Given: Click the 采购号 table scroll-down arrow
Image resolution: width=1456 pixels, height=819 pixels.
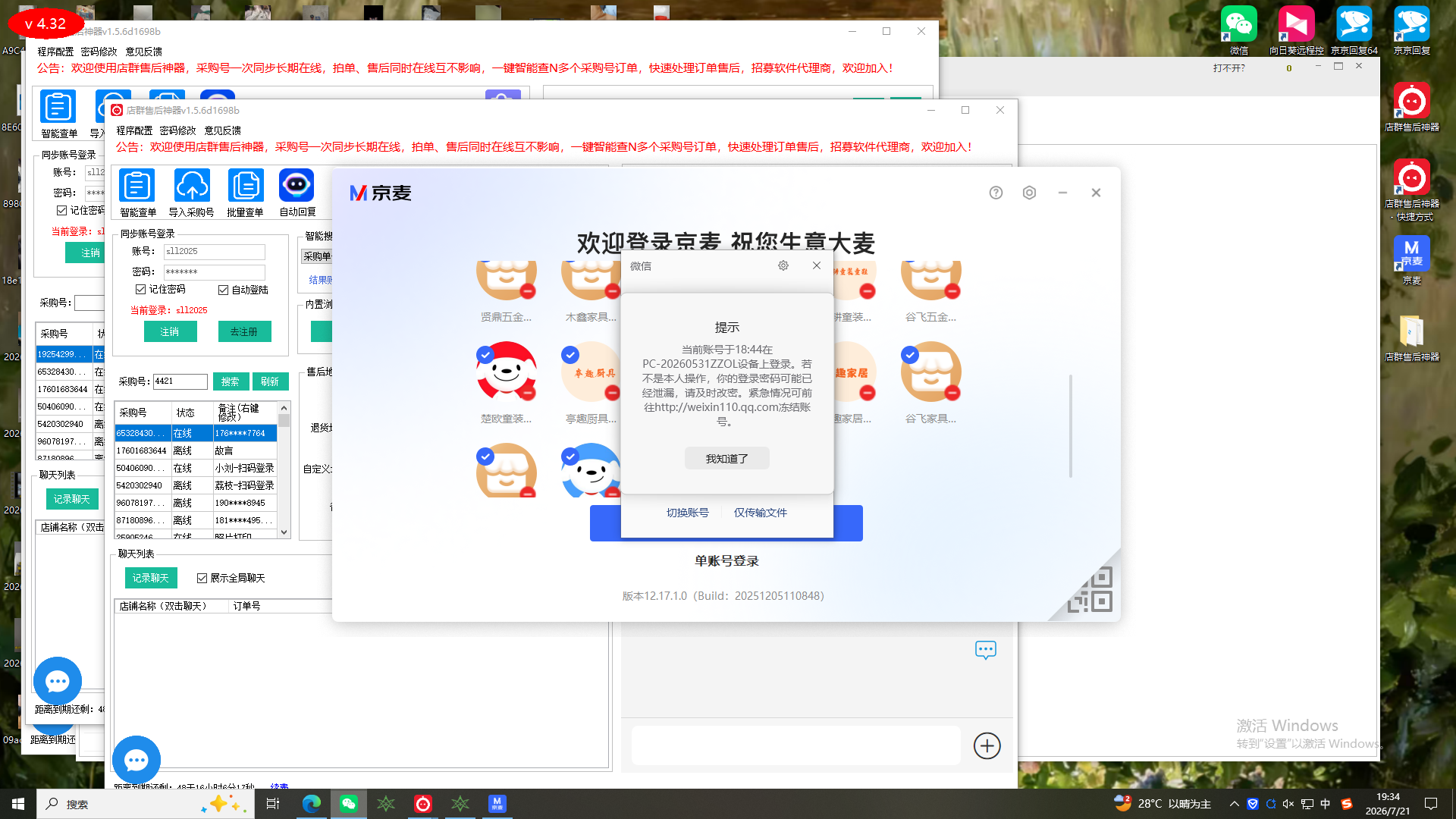Looking at the screenshot, I should [284, 532].
